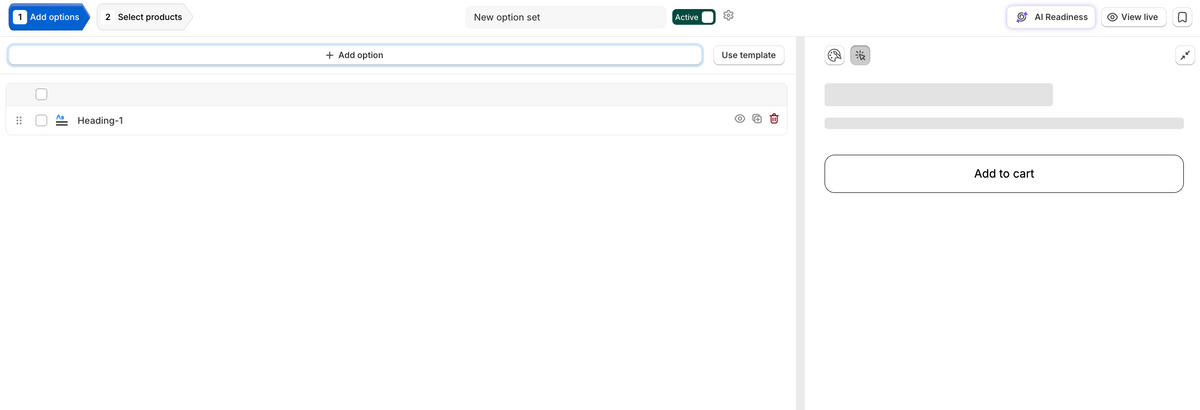This screenshot has height=410, width=1200.
Task: Click the View live button
Action: [x=1133, y=17]
